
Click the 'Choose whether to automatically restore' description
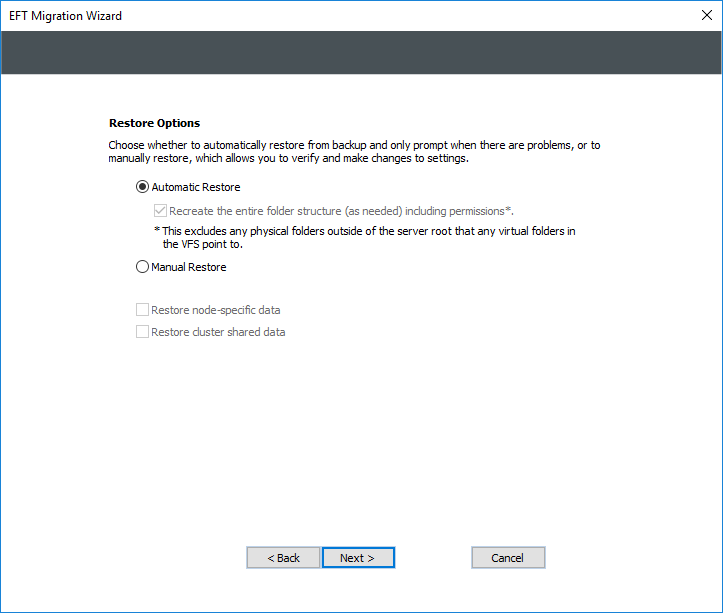point(354,151)
